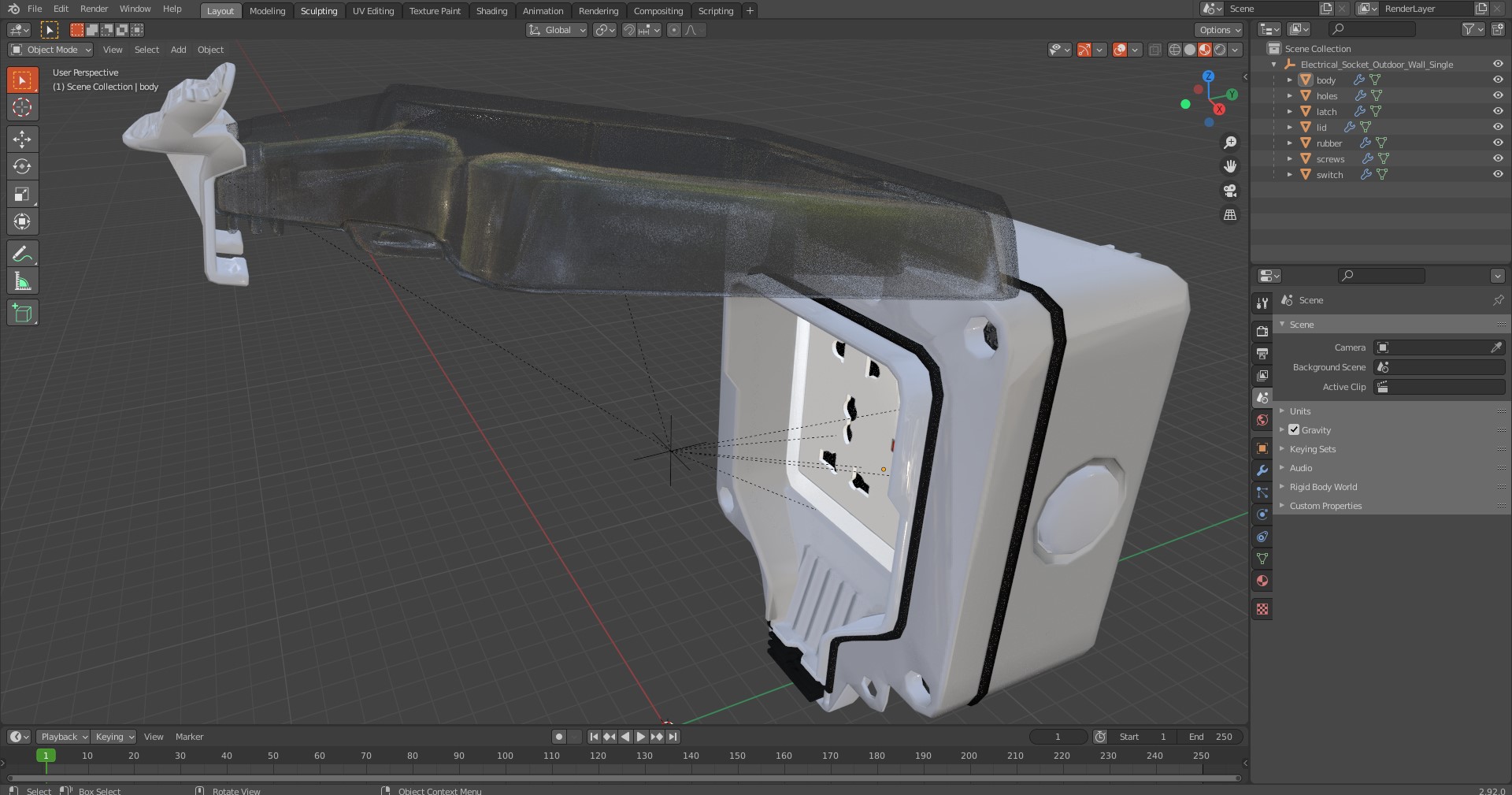Open the Tool properties tab
1512x795 pixels.
tap(1262, 303)
